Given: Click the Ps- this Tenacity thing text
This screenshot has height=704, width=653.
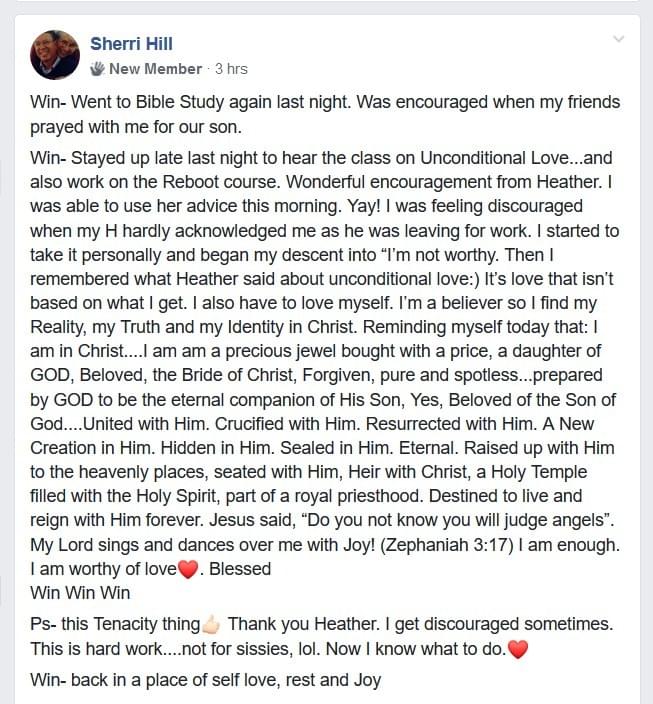Looking at the screenshot, I should tap(115, 624).
